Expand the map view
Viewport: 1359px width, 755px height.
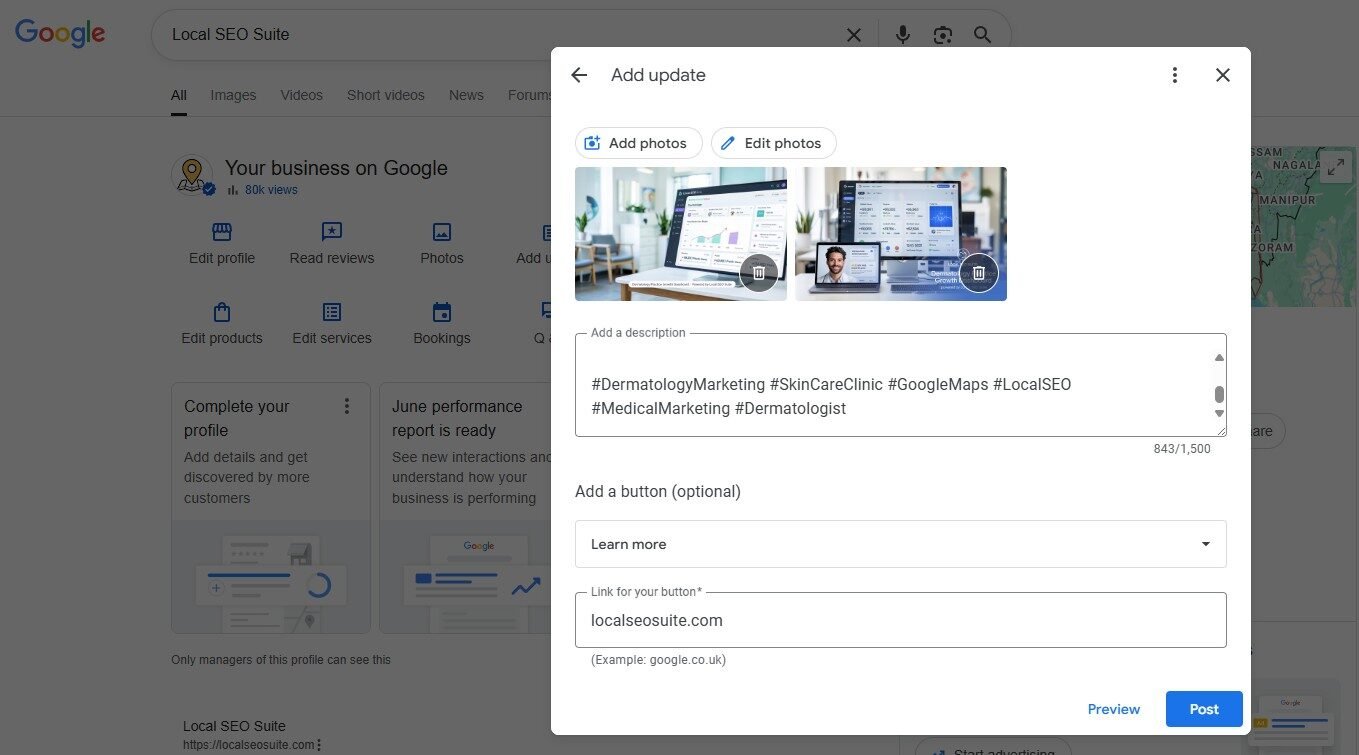tap(1336, 168)
